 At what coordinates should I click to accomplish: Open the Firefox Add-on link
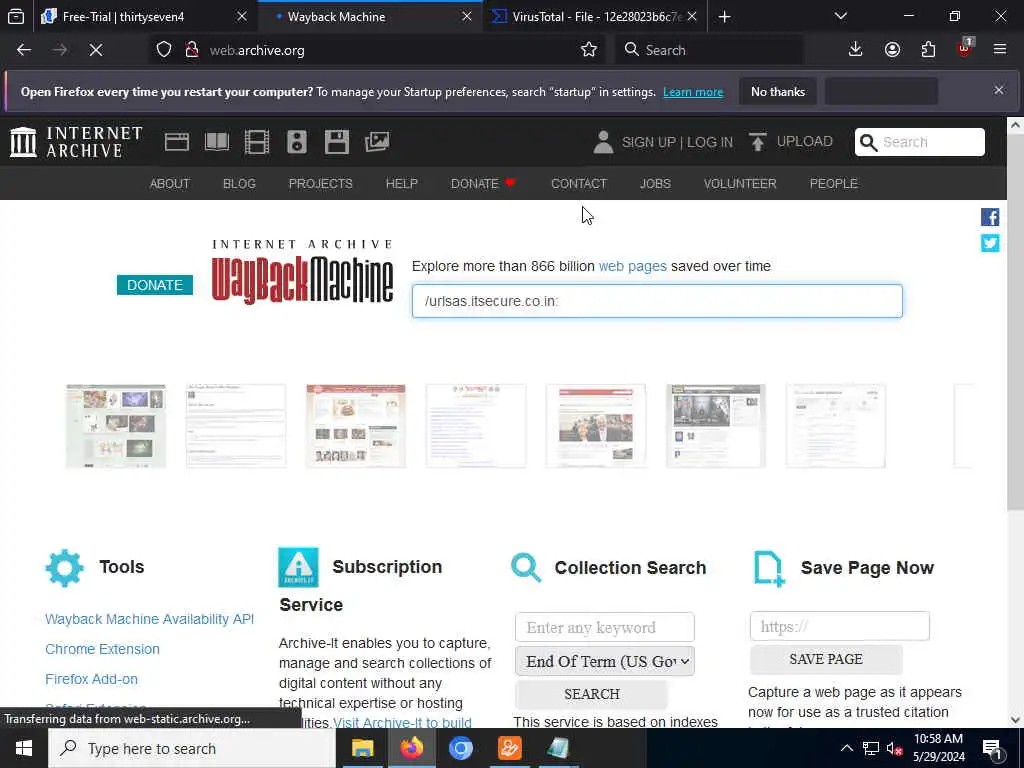[91, 679]
